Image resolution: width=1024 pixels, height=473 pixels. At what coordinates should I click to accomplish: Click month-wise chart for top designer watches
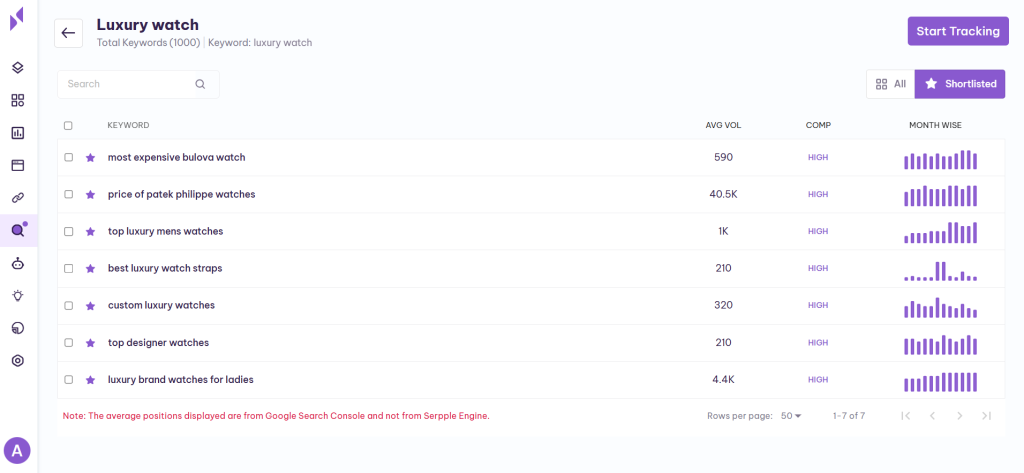(940, 345)
